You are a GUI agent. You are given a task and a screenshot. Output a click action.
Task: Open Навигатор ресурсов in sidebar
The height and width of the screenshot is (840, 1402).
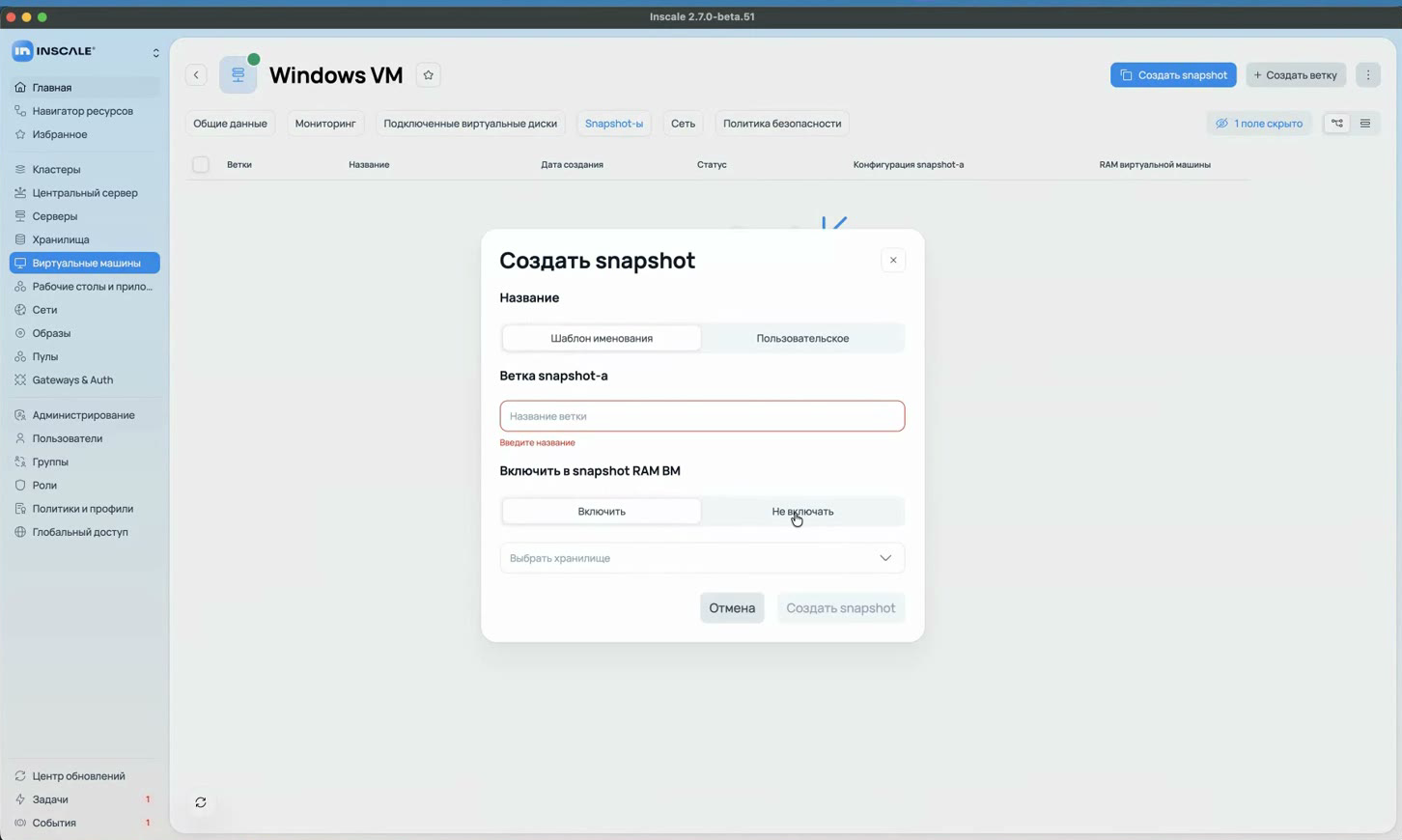(85, 111)
